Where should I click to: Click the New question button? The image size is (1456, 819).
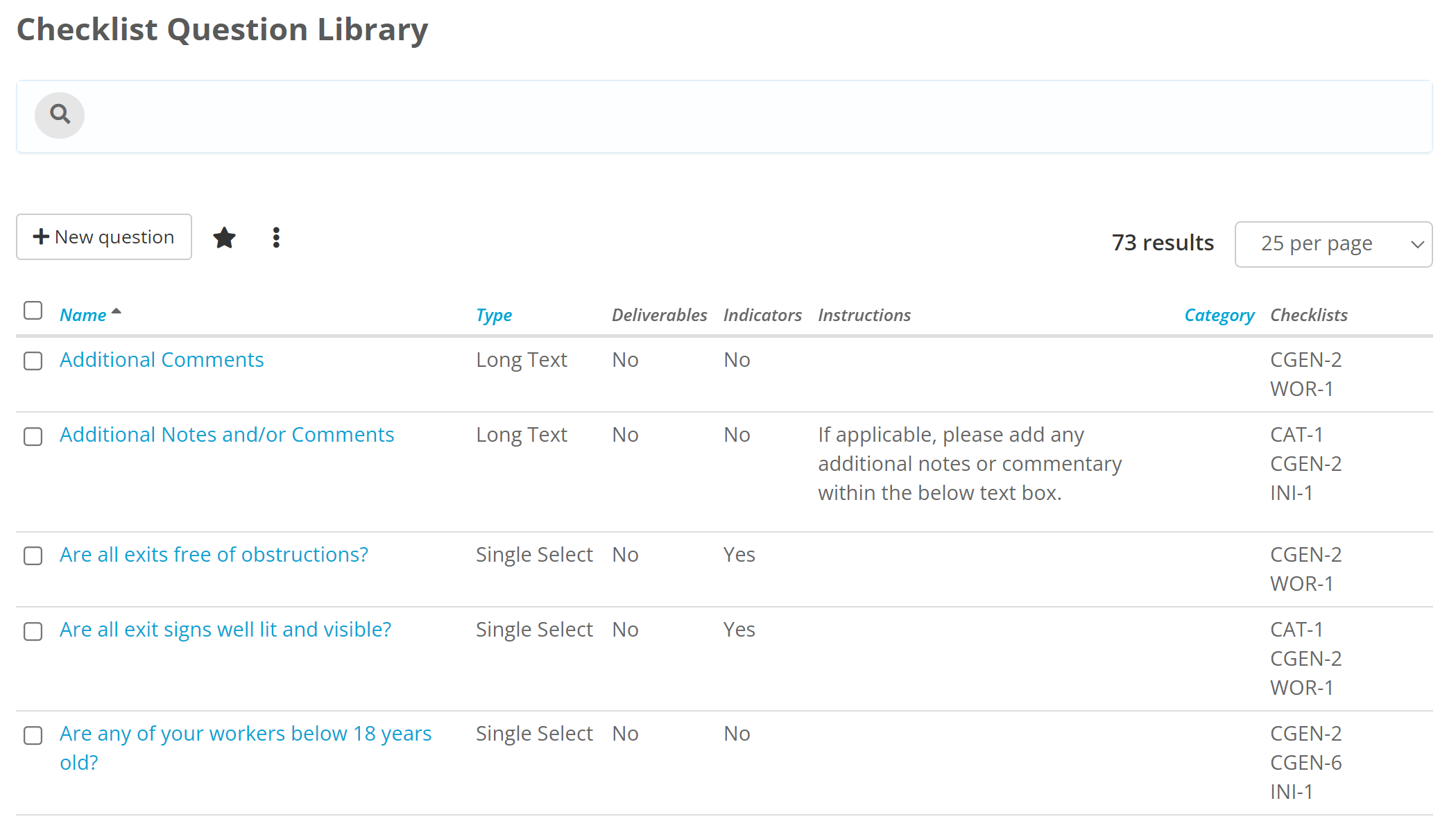pyautogui.click(x=104, y=236)
